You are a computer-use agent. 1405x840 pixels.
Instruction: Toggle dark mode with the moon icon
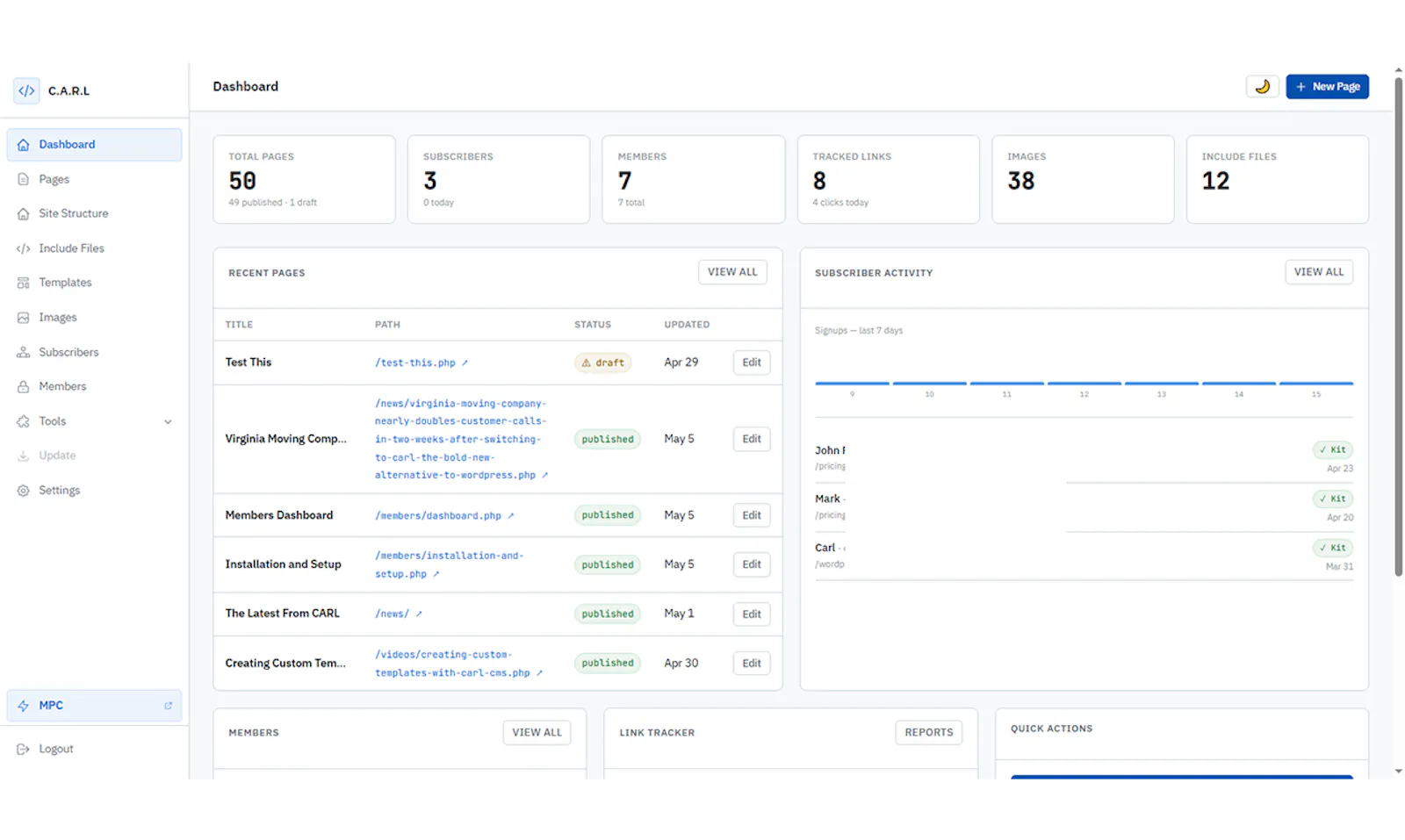point(1262,86)
